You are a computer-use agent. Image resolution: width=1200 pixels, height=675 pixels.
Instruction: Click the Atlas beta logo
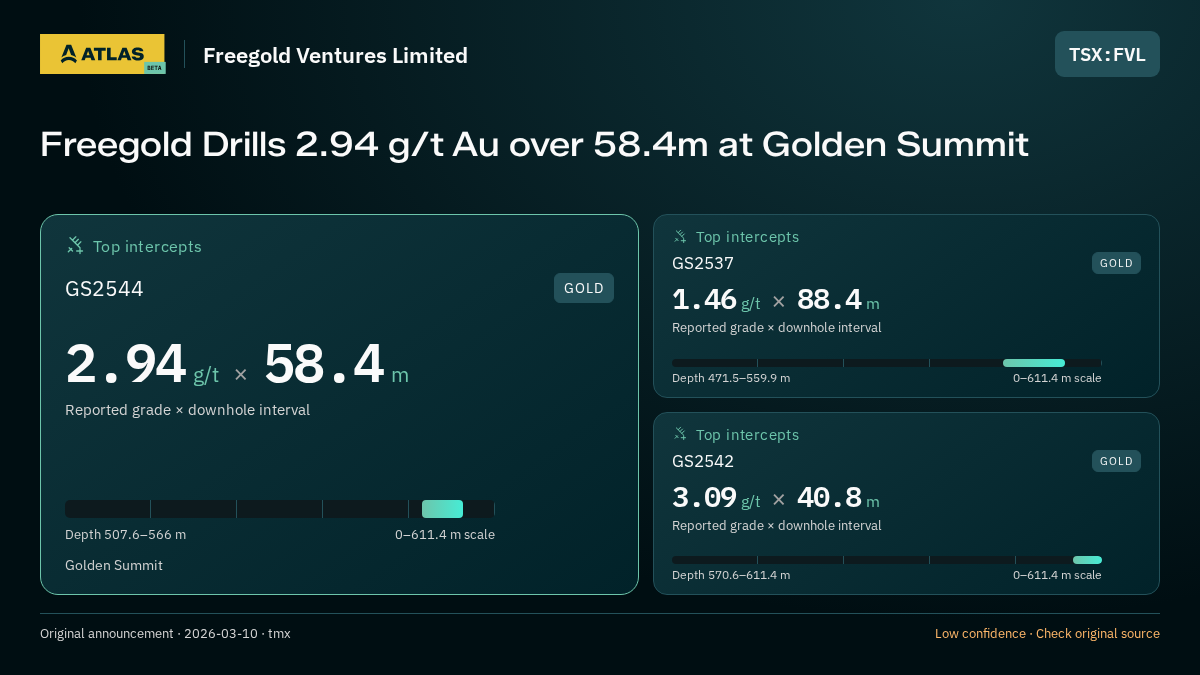(102, 54)
